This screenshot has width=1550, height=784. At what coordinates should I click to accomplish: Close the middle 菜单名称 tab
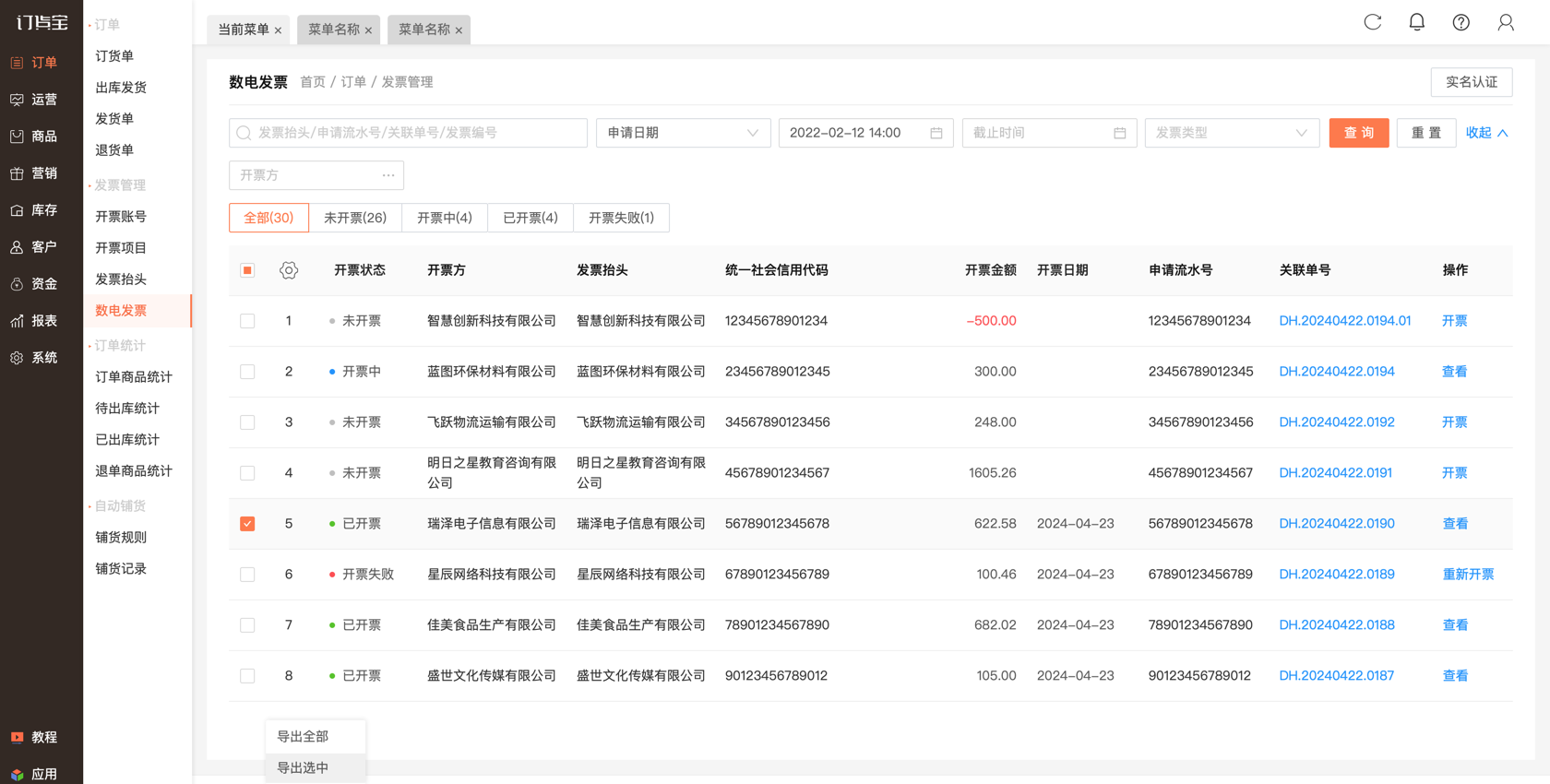(368, 30)
